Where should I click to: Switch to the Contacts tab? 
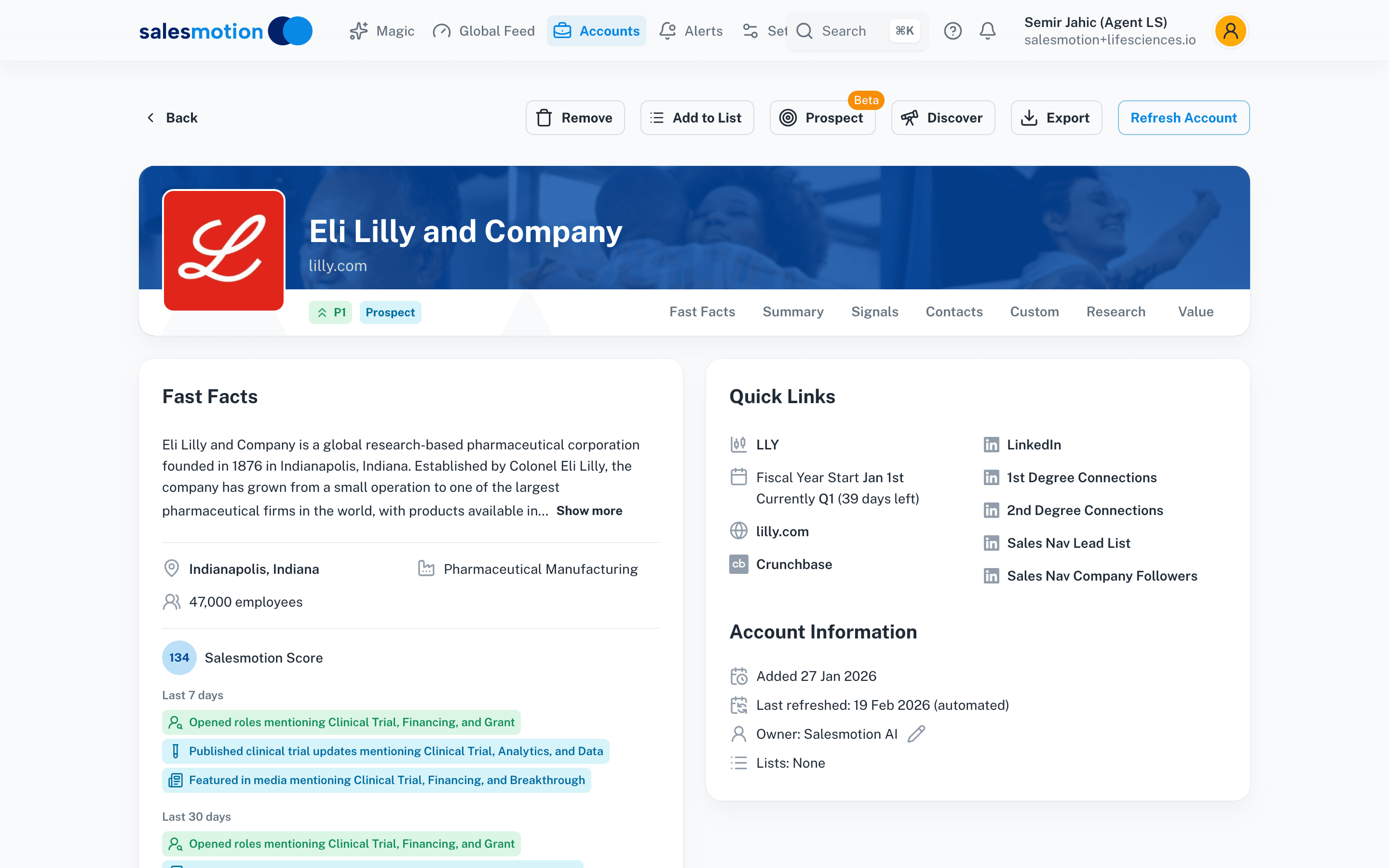(954, 312)
